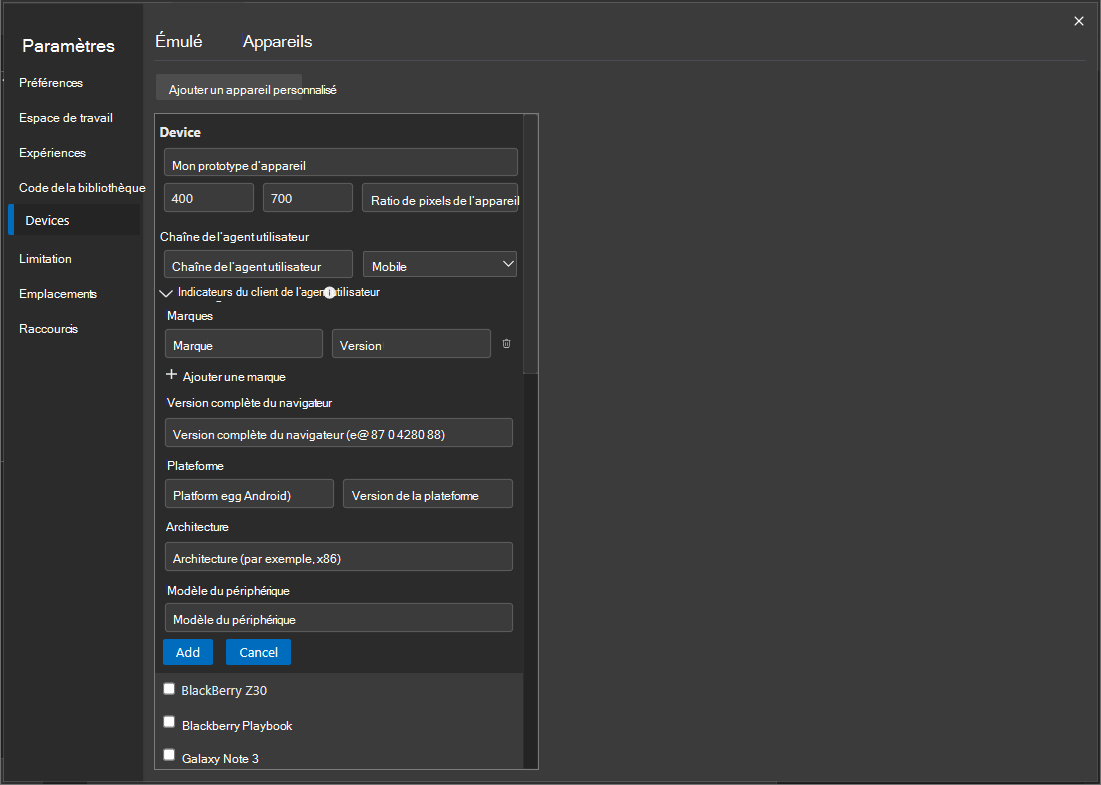The image size is (1101, 785).
Task: Open Préférences in settings sidebar
Action: 51,83
